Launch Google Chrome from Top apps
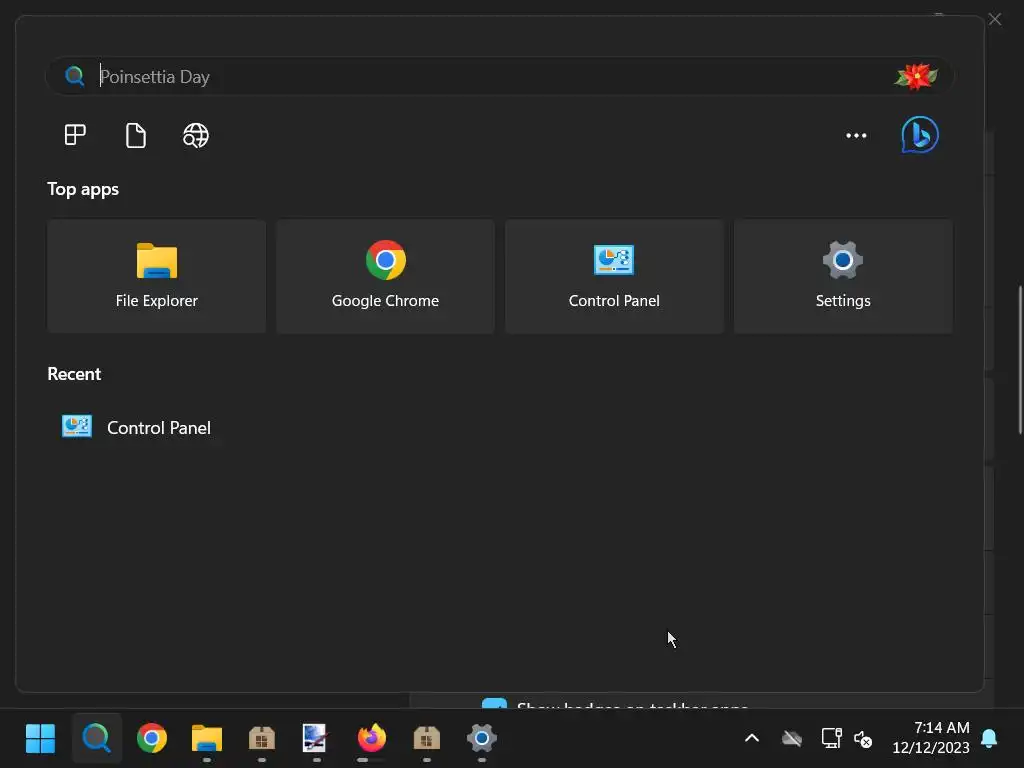1024x768 pixels. coord(385,276)
